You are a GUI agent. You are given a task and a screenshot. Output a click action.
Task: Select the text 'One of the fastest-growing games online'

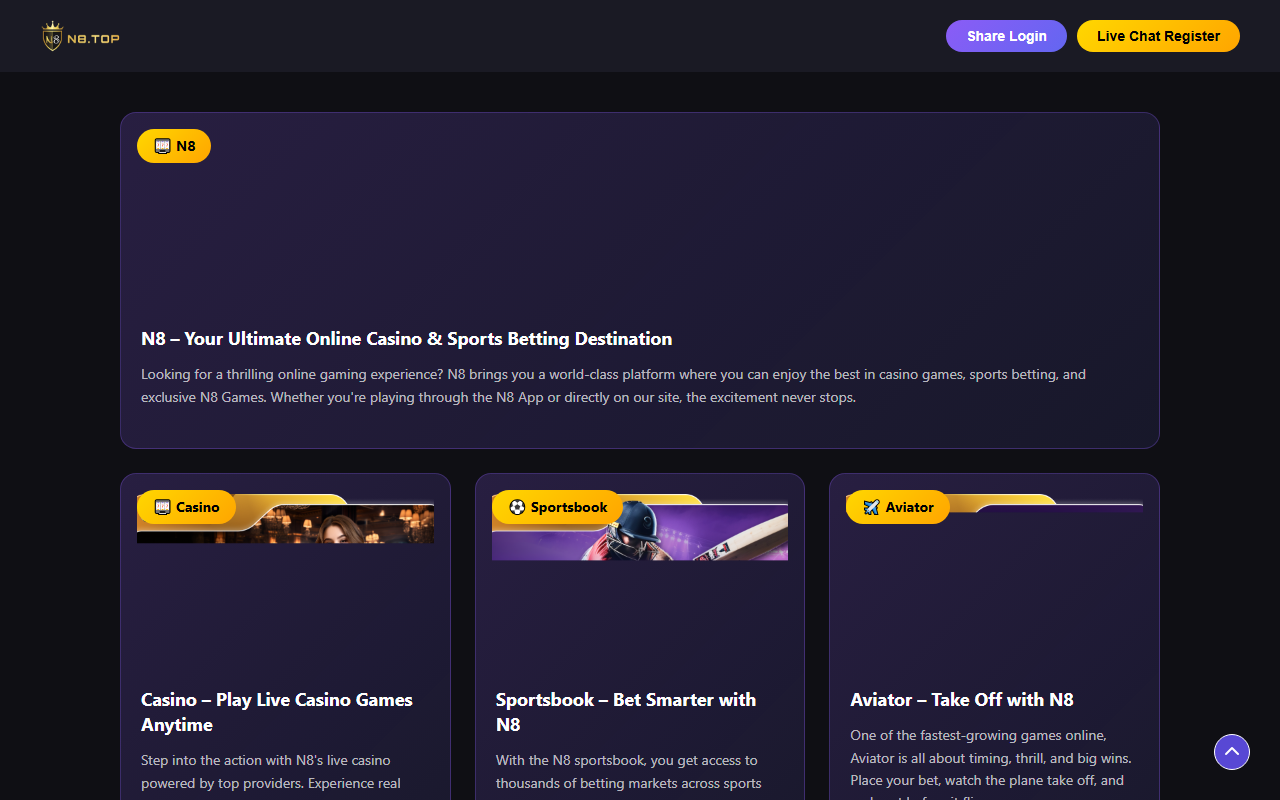pyautogui.click(x=978, y=735)
